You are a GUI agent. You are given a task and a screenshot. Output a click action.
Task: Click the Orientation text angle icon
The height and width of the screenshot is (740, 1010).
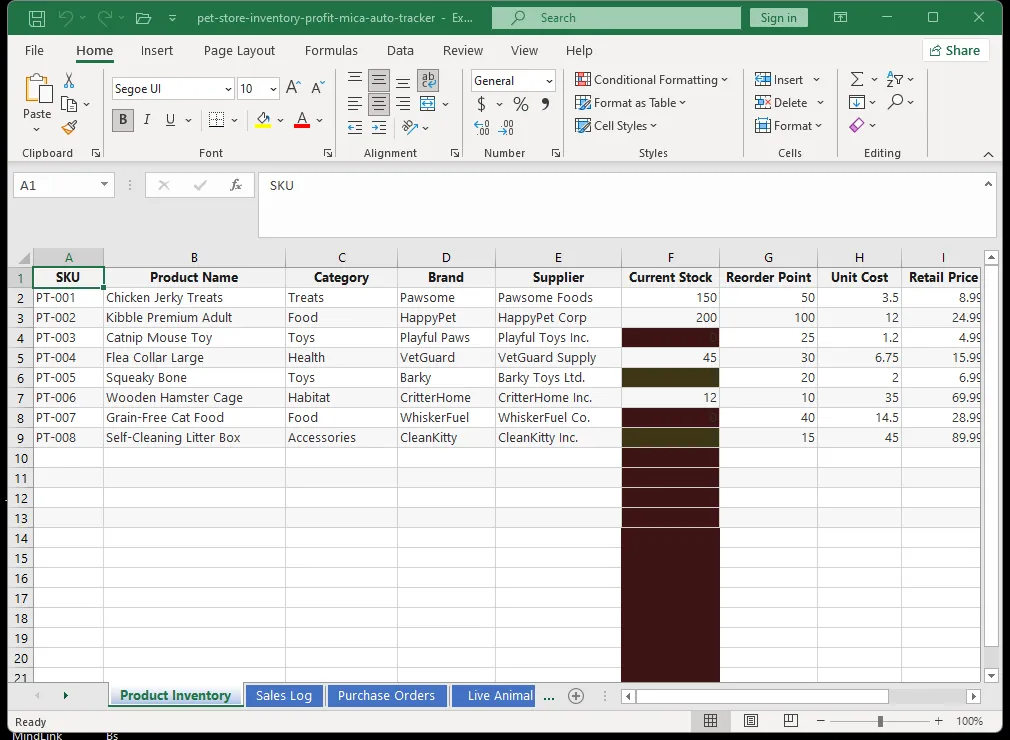[410, 127]
